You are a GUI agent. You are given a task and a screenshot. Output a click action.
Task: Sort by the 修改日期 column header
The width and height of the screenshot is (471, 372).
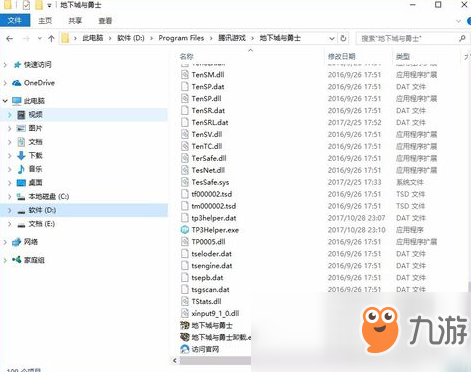(342, 56)
